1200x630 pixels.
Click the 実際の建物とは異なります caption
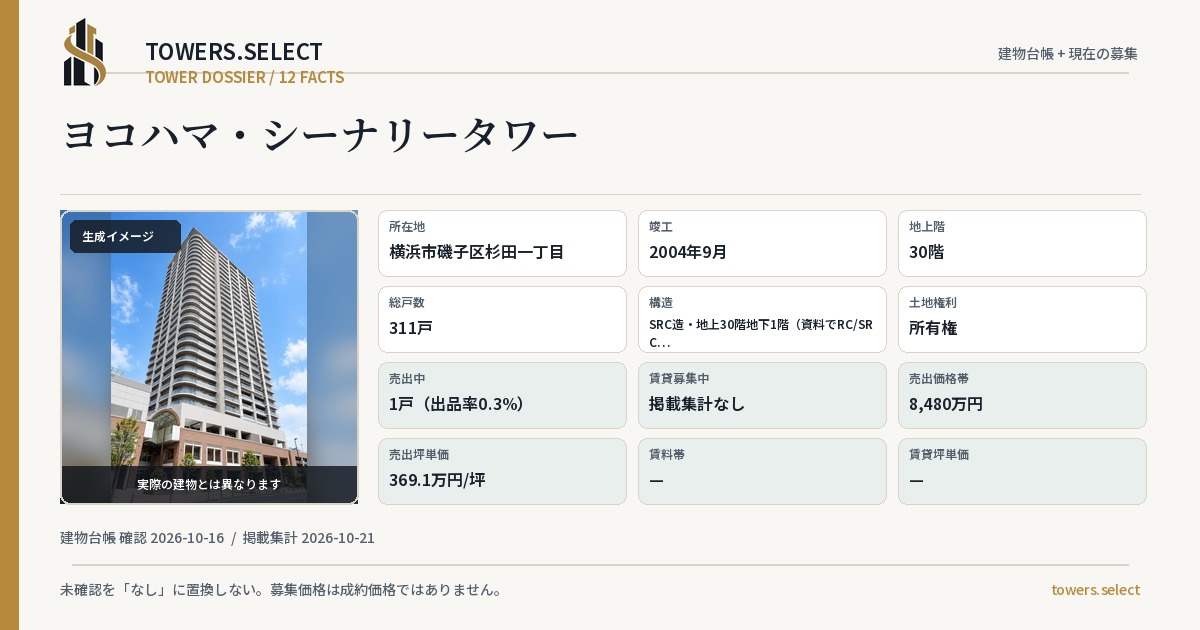pos(209,484)
